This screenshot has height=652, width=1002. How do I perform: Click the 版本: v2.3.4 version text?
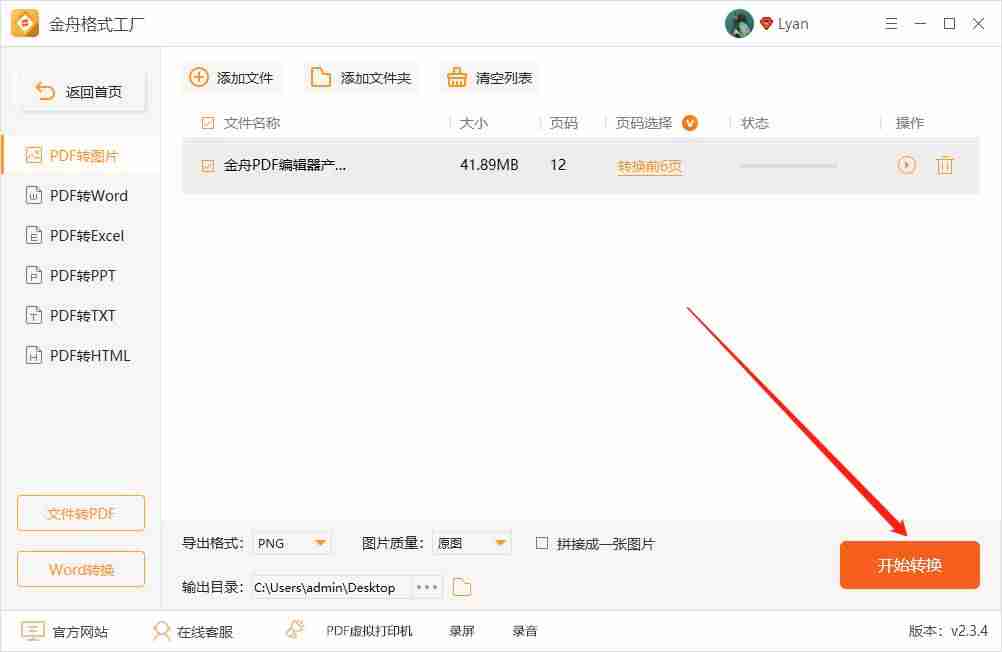click(948, 631)
